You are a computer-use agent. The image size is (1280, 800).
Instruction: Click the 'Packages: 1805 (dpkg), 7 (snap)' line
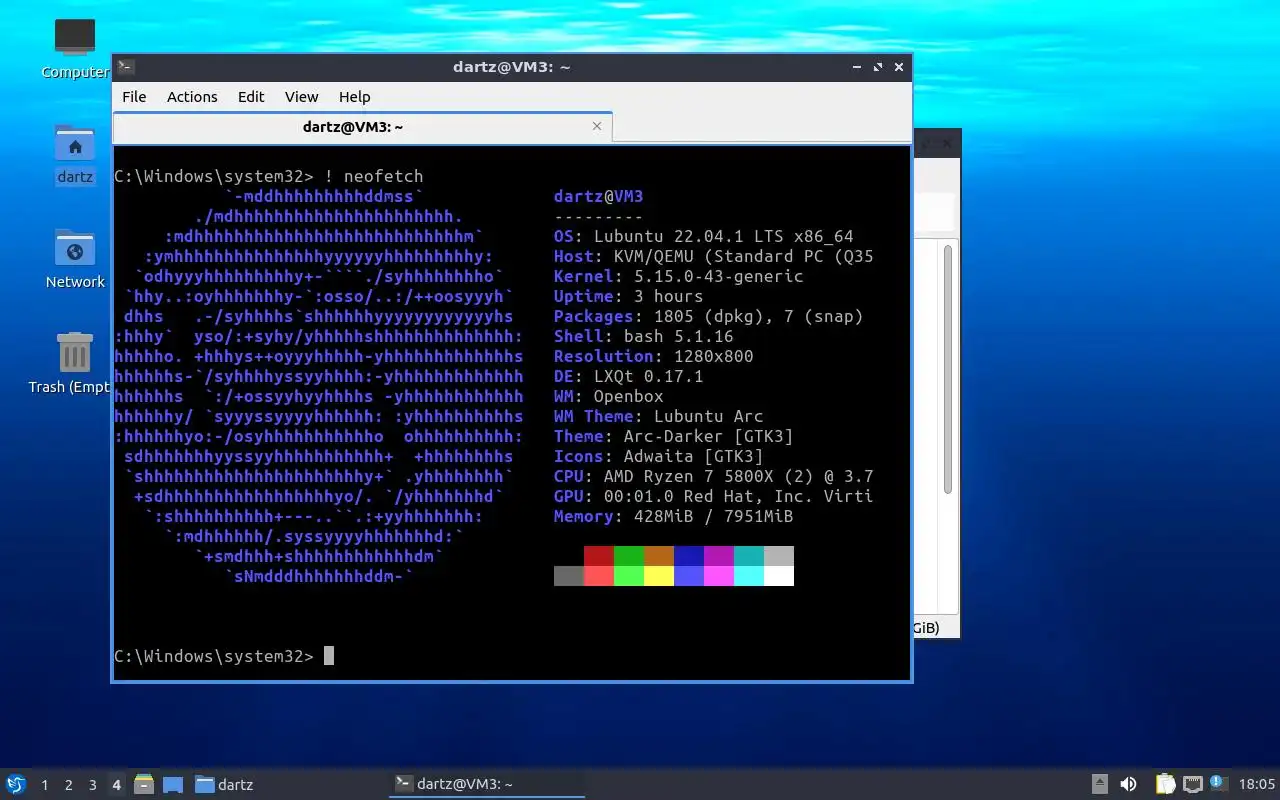click(709, 316)
